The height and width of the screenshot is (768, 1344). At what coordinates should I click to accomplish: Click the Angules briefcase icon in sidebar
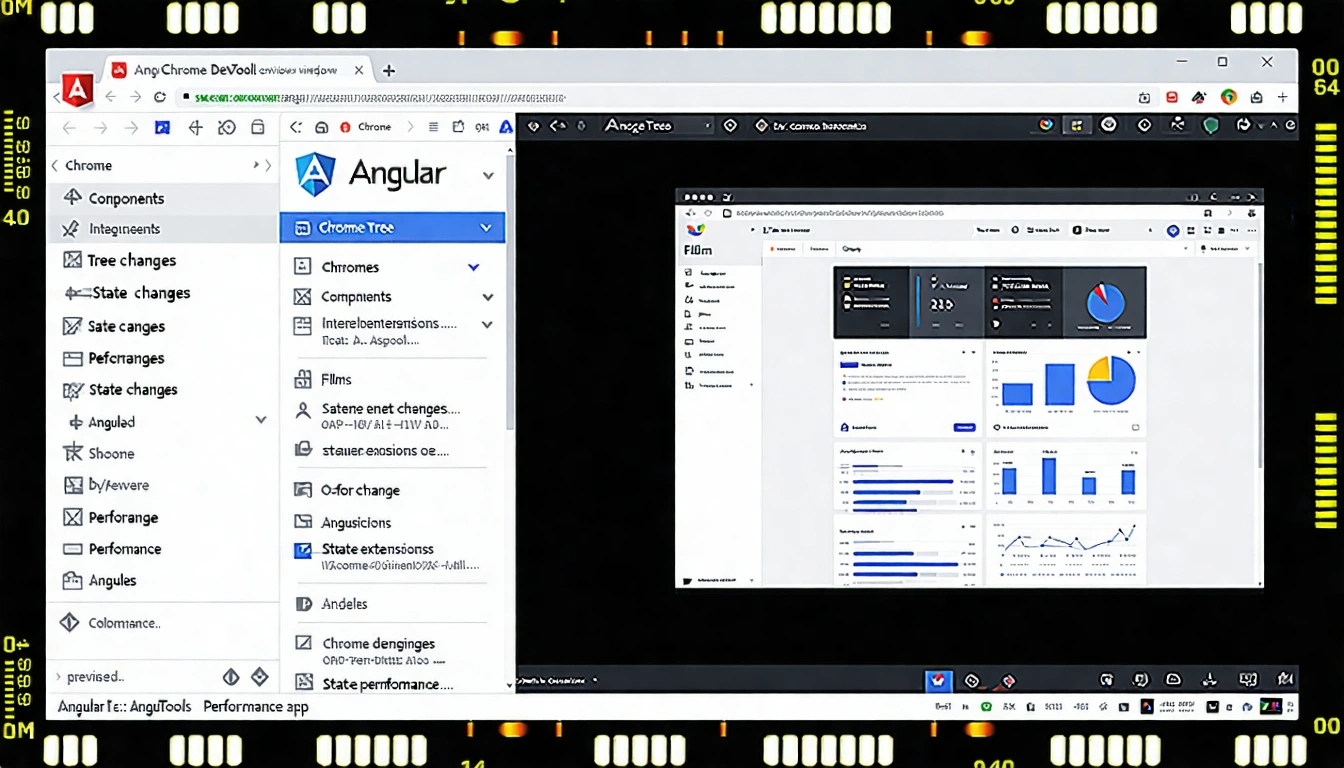pyautogui.click(x=72, y=580)
